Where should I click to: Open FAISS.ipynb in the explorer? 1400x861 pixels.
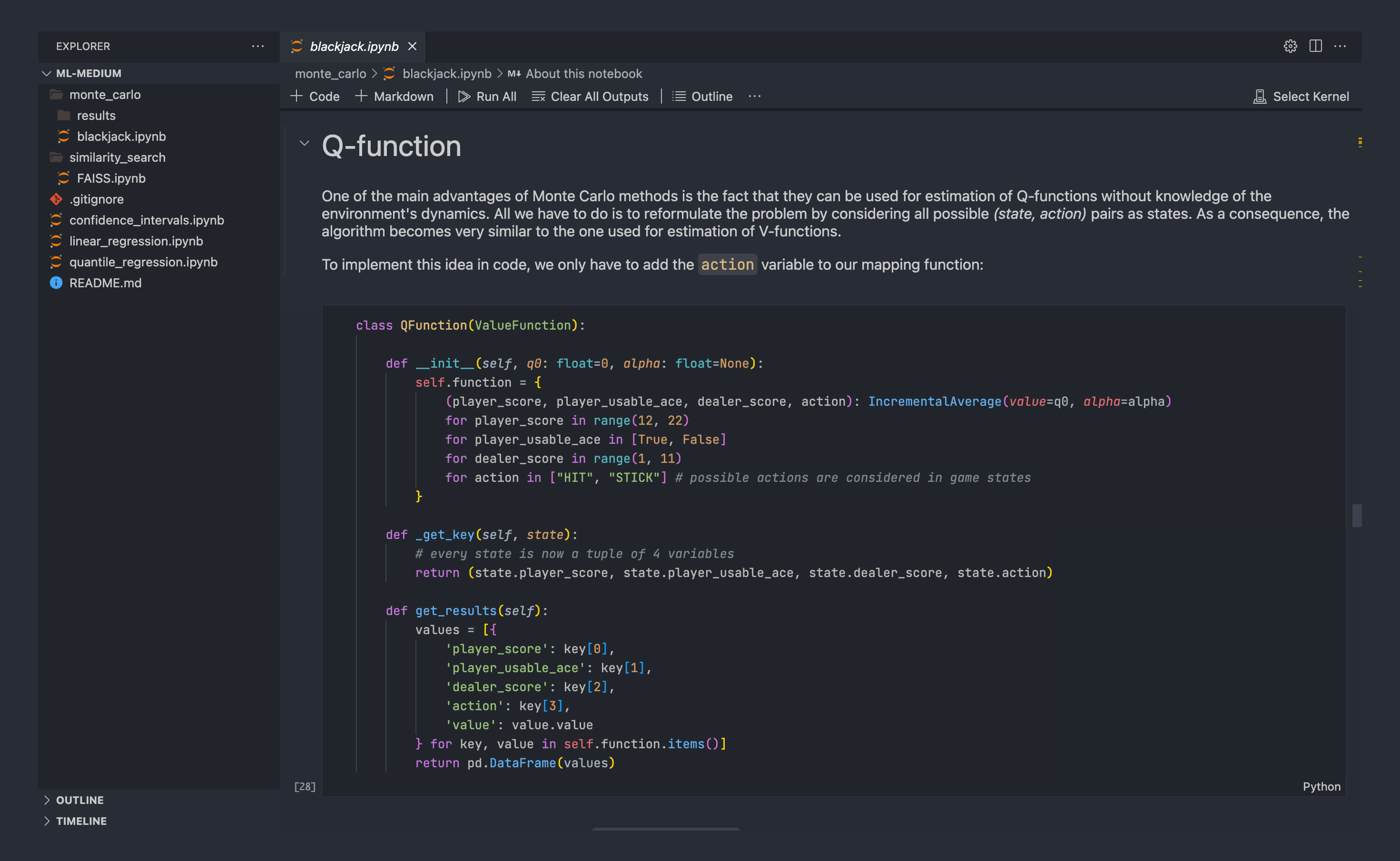pyautogui.click(x=111, y=178)
